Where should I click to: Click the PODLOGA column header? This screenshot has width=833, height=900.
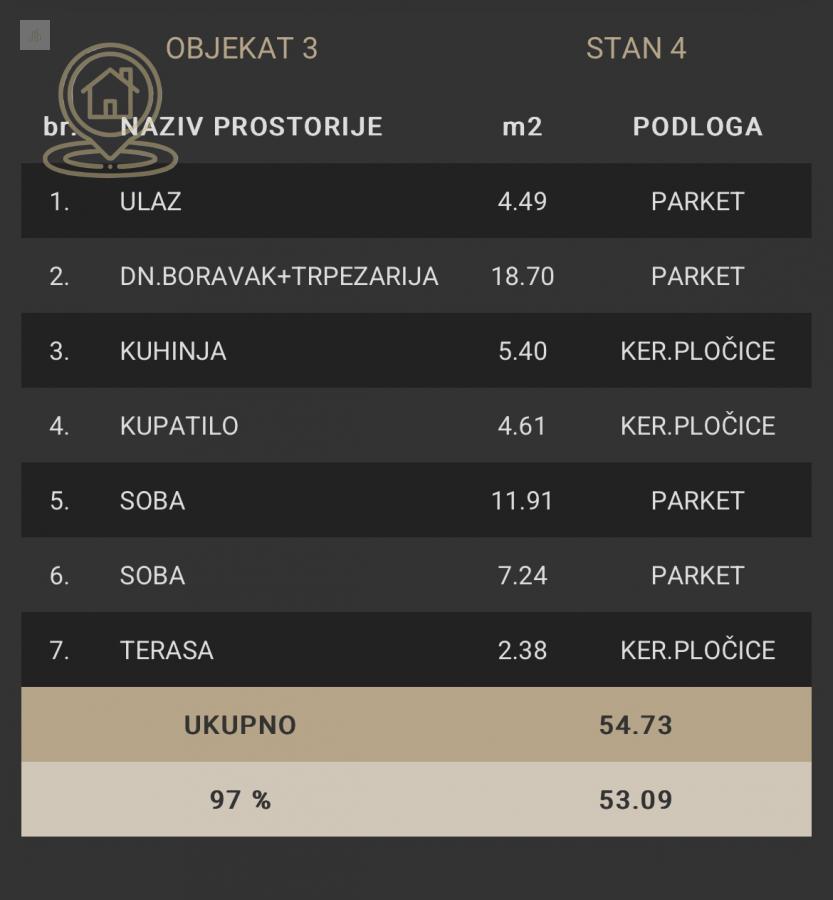(x=697, y=127)
